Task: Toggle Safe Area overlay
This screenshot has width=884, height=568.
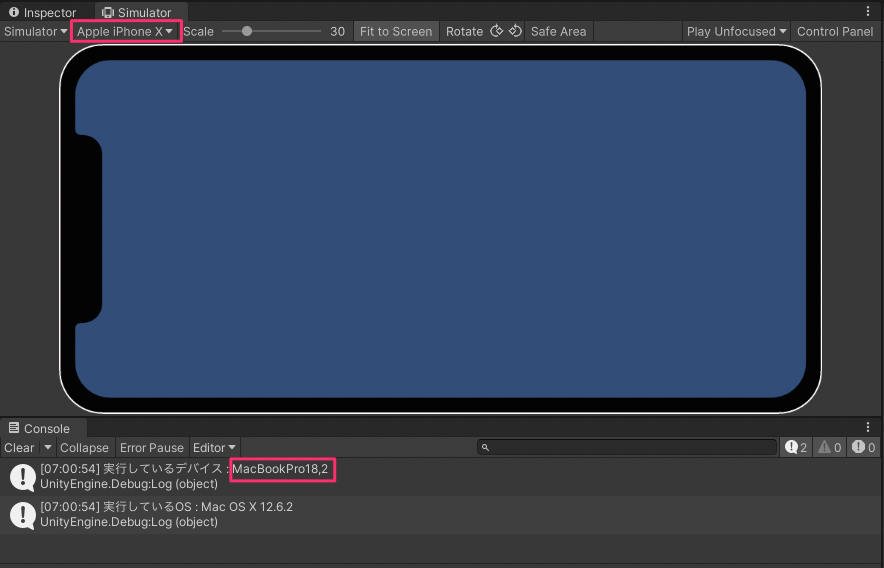Action: click(x=558, y=32)
